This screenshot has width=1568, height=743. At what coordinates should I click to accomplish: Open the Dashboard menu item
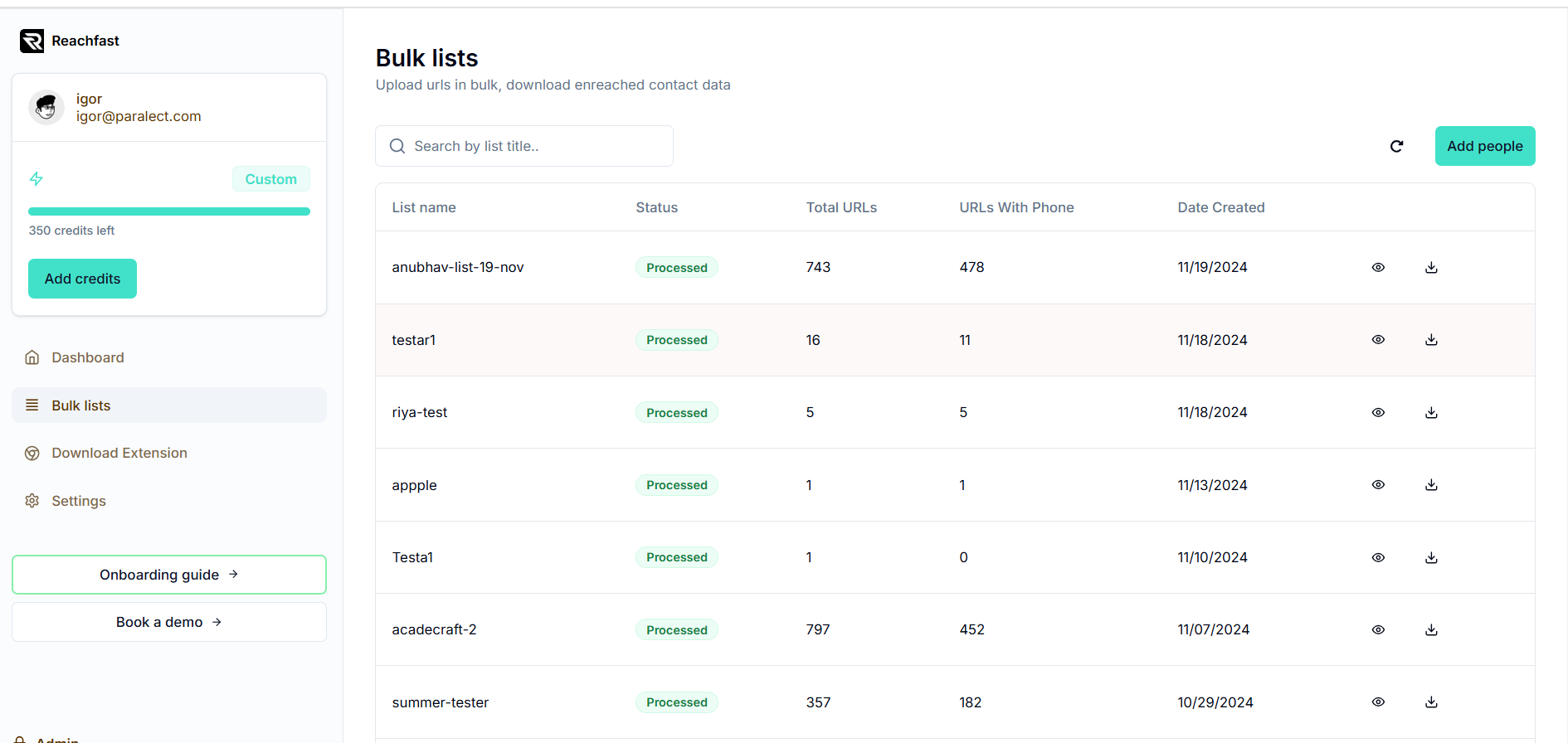pyautogui.click(x=87, y=357)
